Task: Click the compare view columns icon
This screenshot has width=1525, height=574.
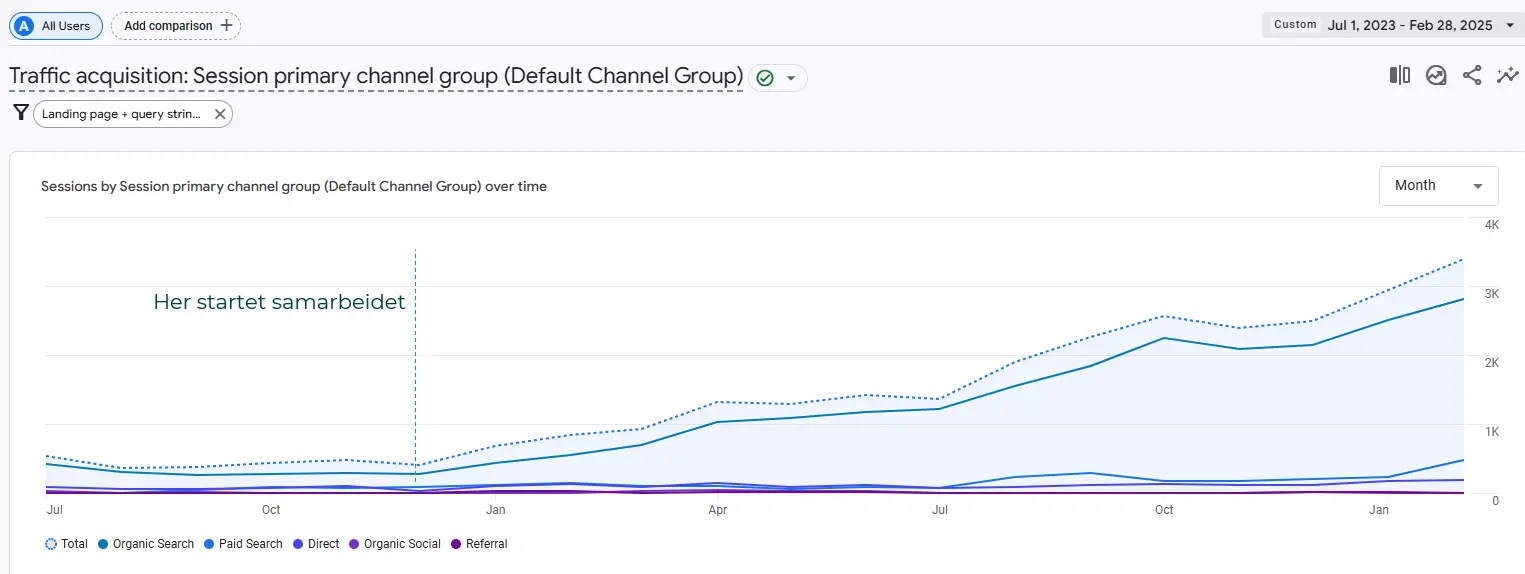Action: (x=1399, y=76)
